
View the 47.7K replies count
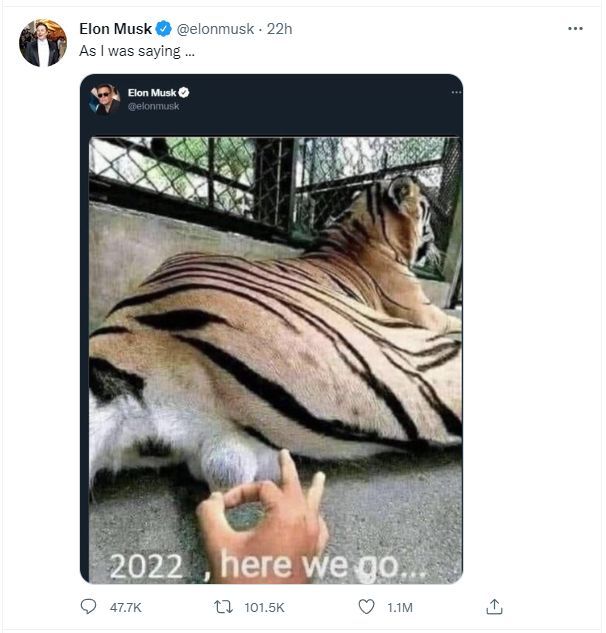125,607
